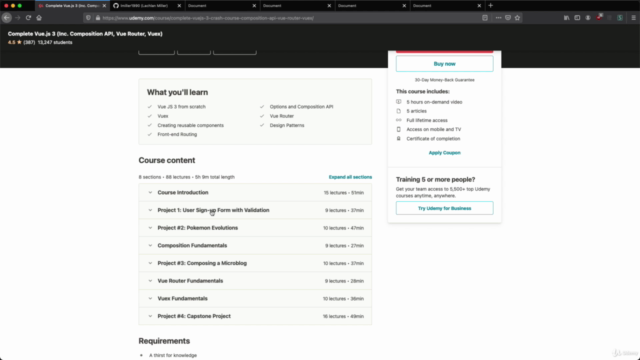
Task: Click 'Full lifetime access' text
Action: click(427, 120)
